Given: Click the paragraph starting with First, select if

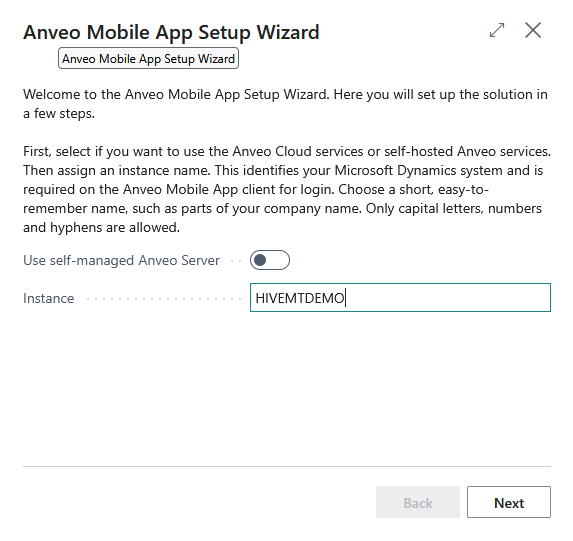Looking at the screenshot, I should [287, 189].
